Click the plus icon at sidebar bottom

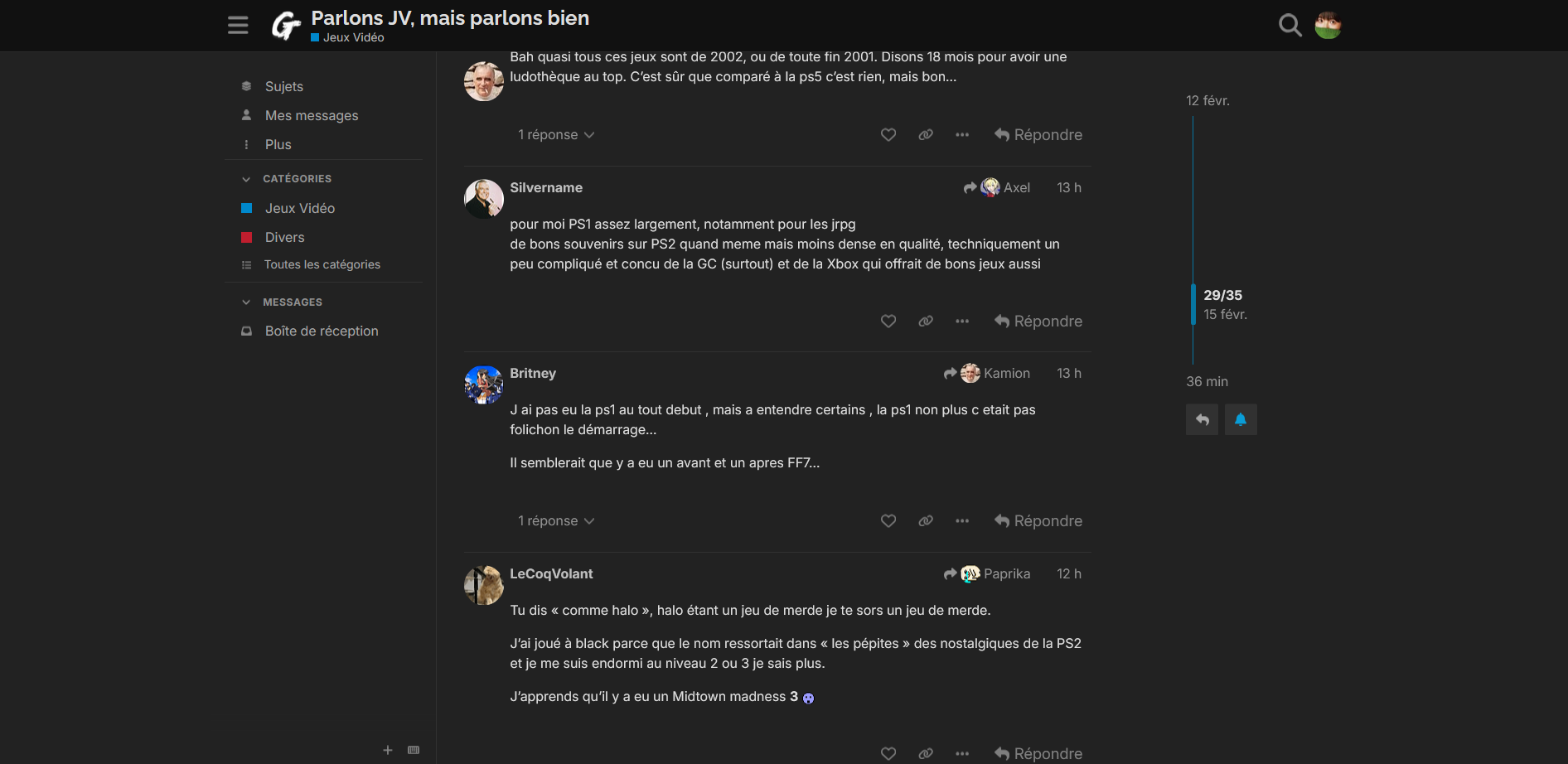387,750
